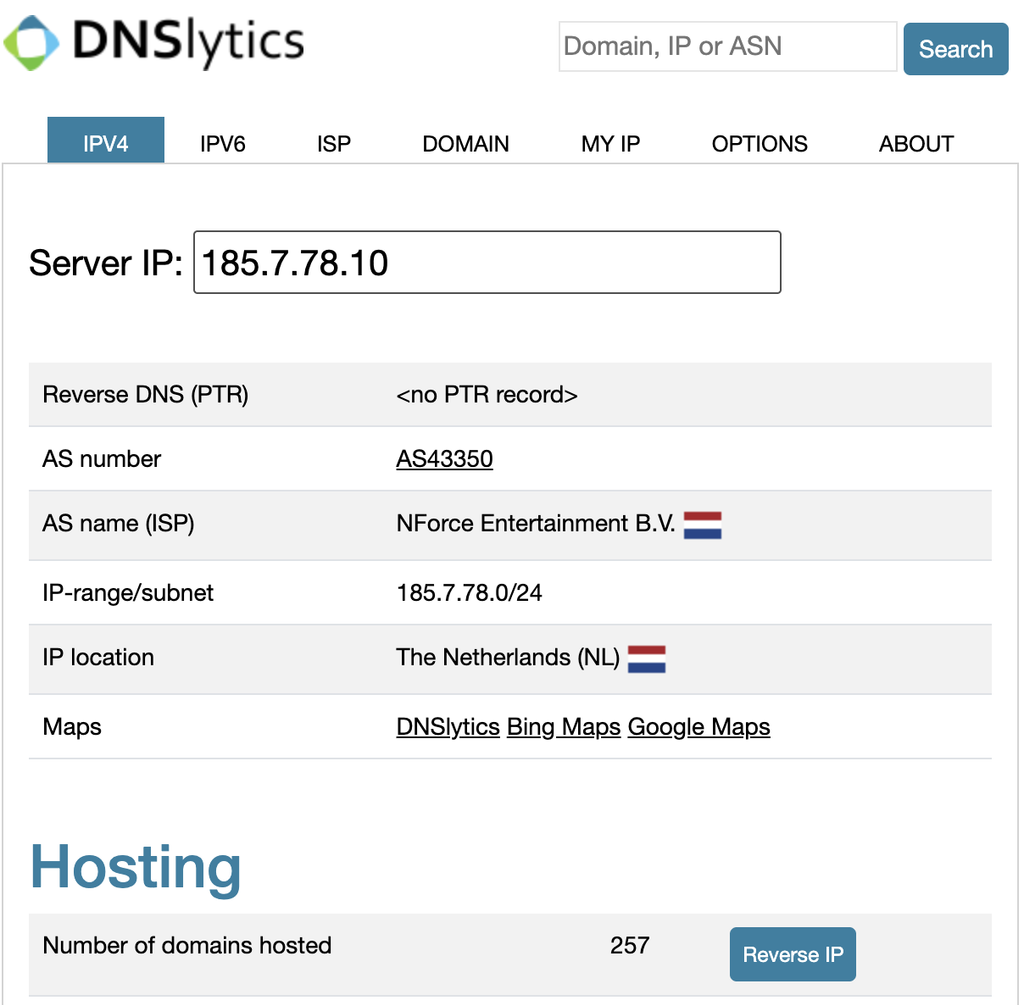Switch to the IPV4 tab
Image resolution: width=1024 pixels, height=1005 pixels.
pyautogui.click(x=106, y=140)
